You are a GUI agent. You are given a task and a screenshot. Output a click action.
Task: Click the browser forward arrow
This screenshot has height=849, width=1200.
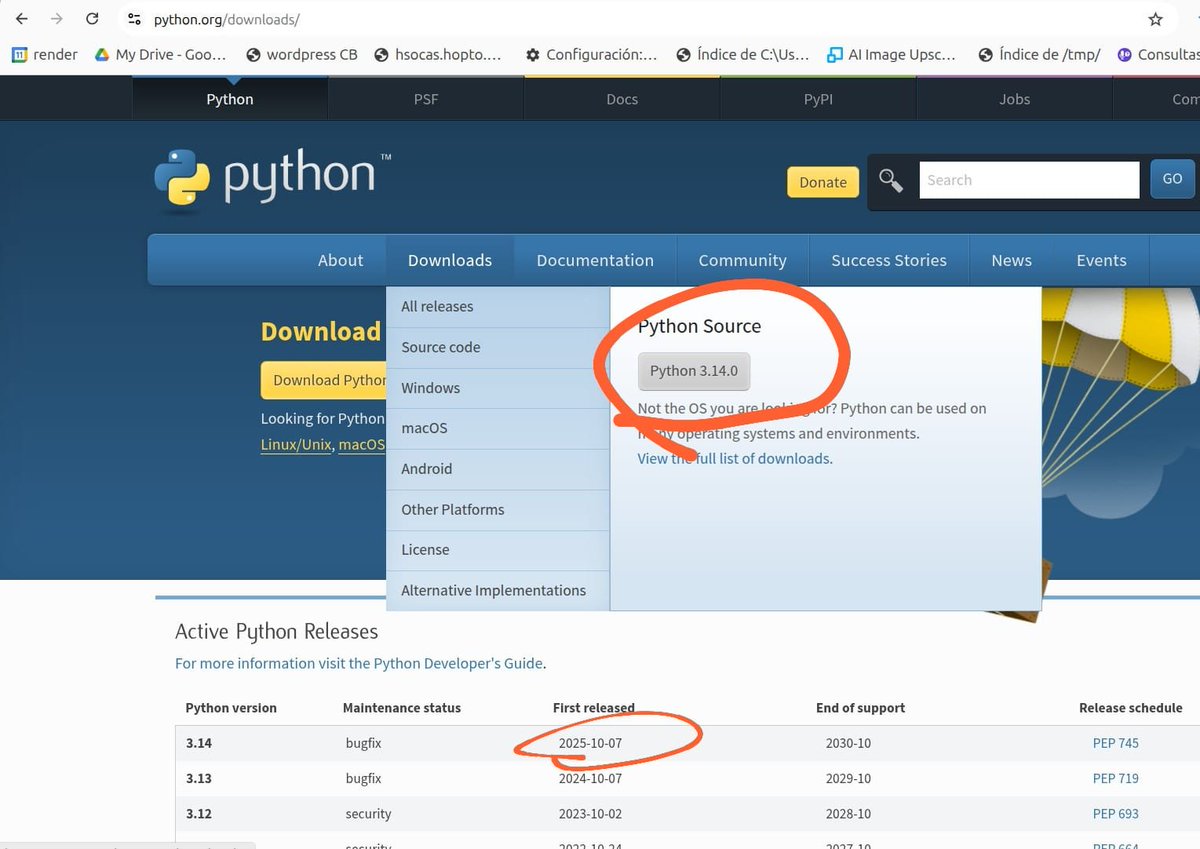point(57,19)
